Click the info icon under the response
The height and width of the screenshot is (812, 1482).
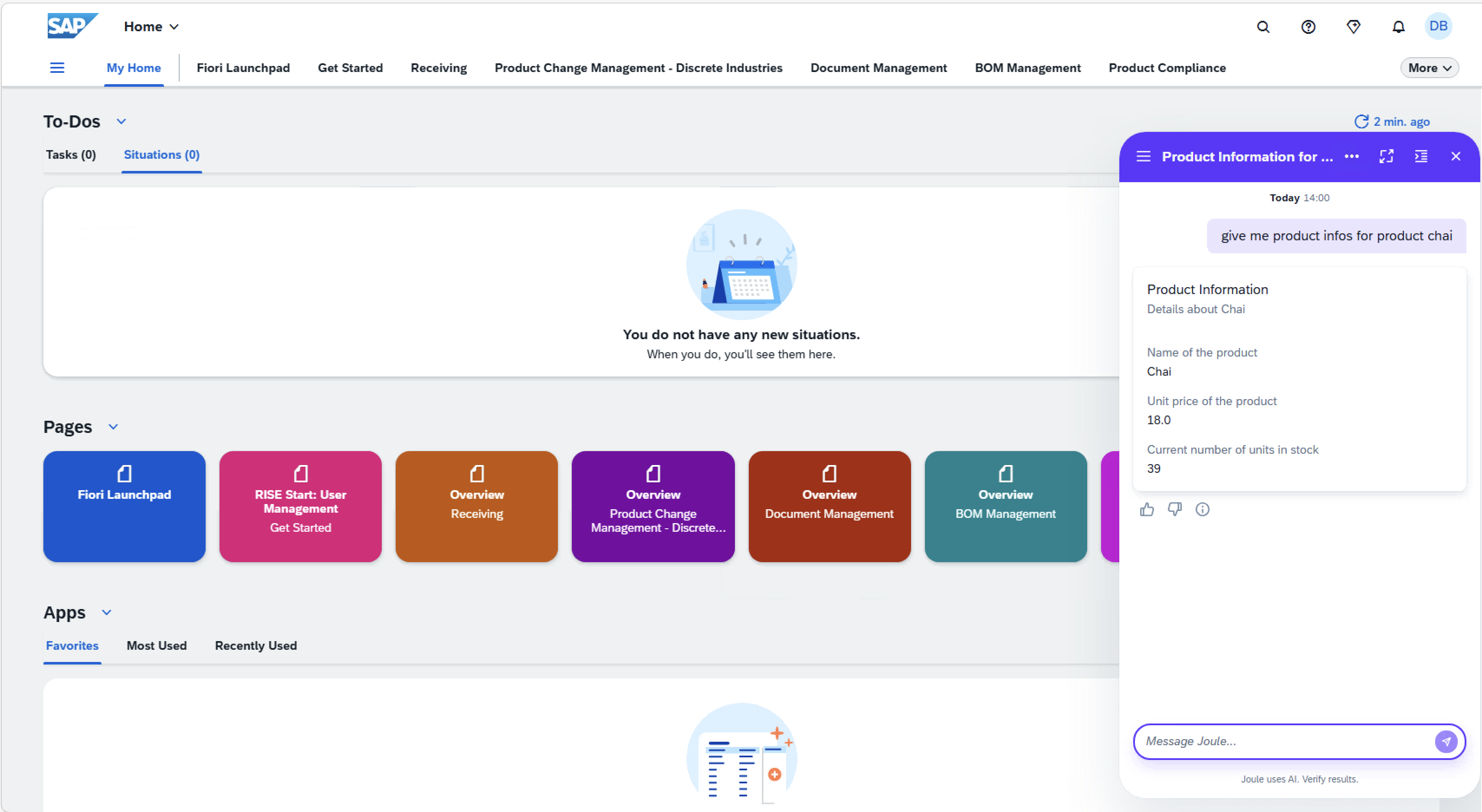pyautogui.click(x=1203, y=510)
